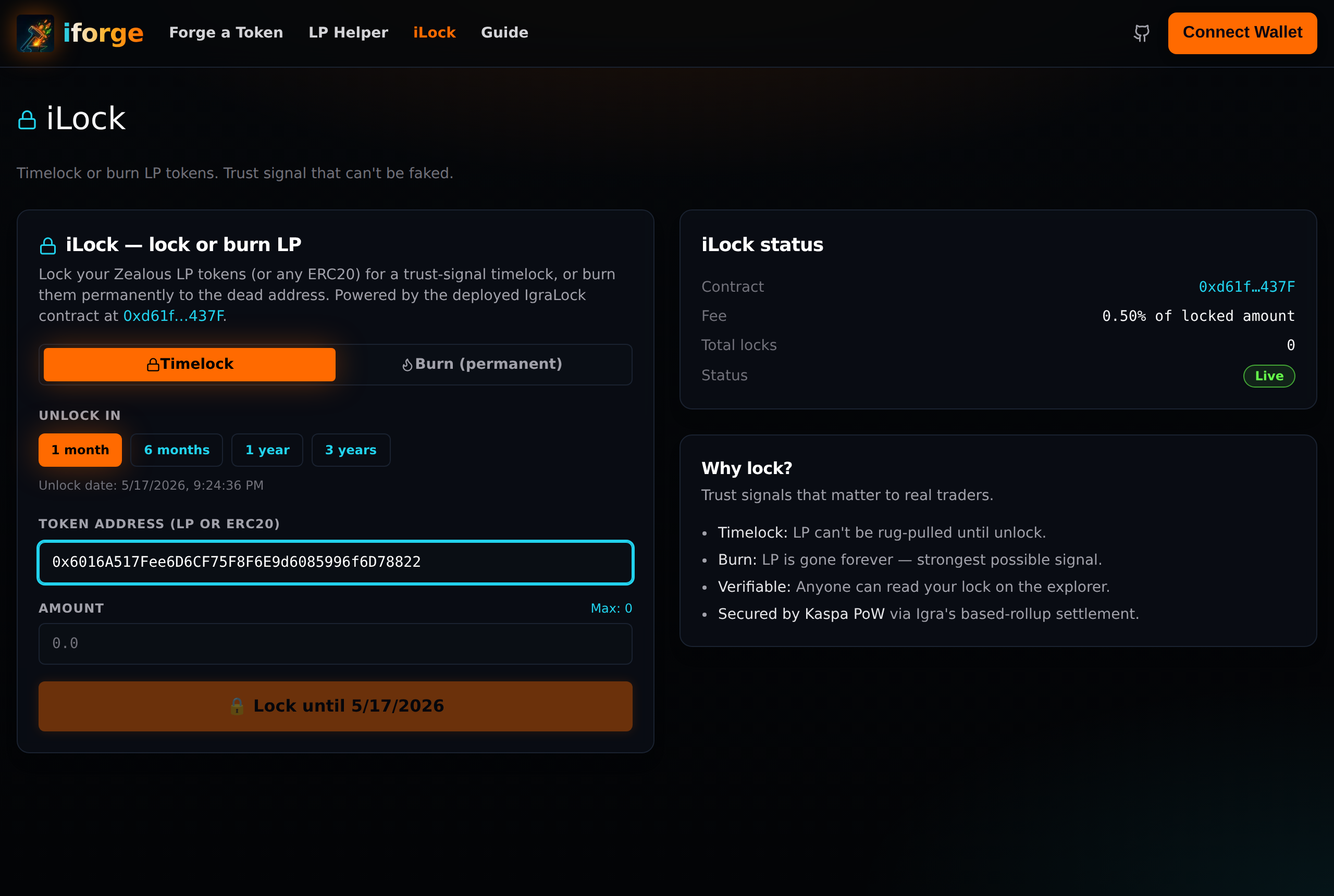Pick 3 years unlock duration

(350, 450)
